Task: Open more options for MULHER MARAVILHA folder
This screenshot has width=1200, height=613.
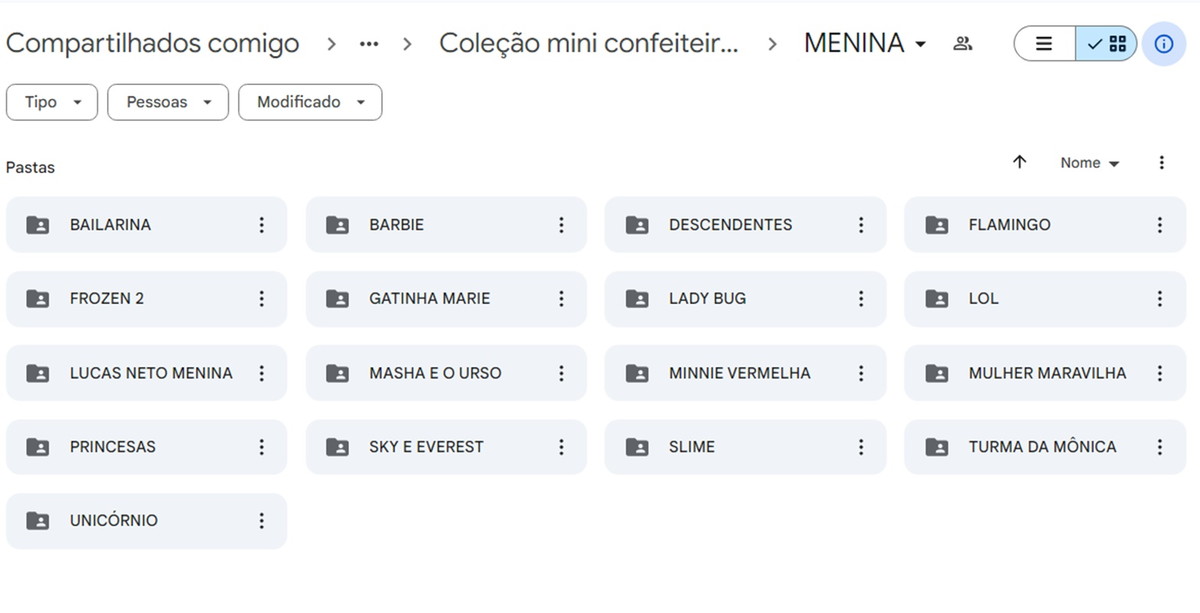Action: click(x=1160, y=373)
